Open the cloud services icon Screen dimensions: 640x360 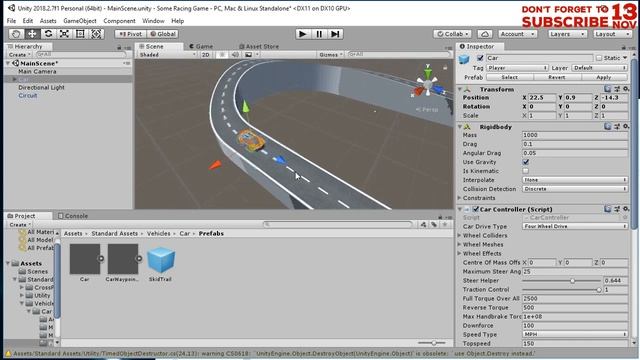484,34
